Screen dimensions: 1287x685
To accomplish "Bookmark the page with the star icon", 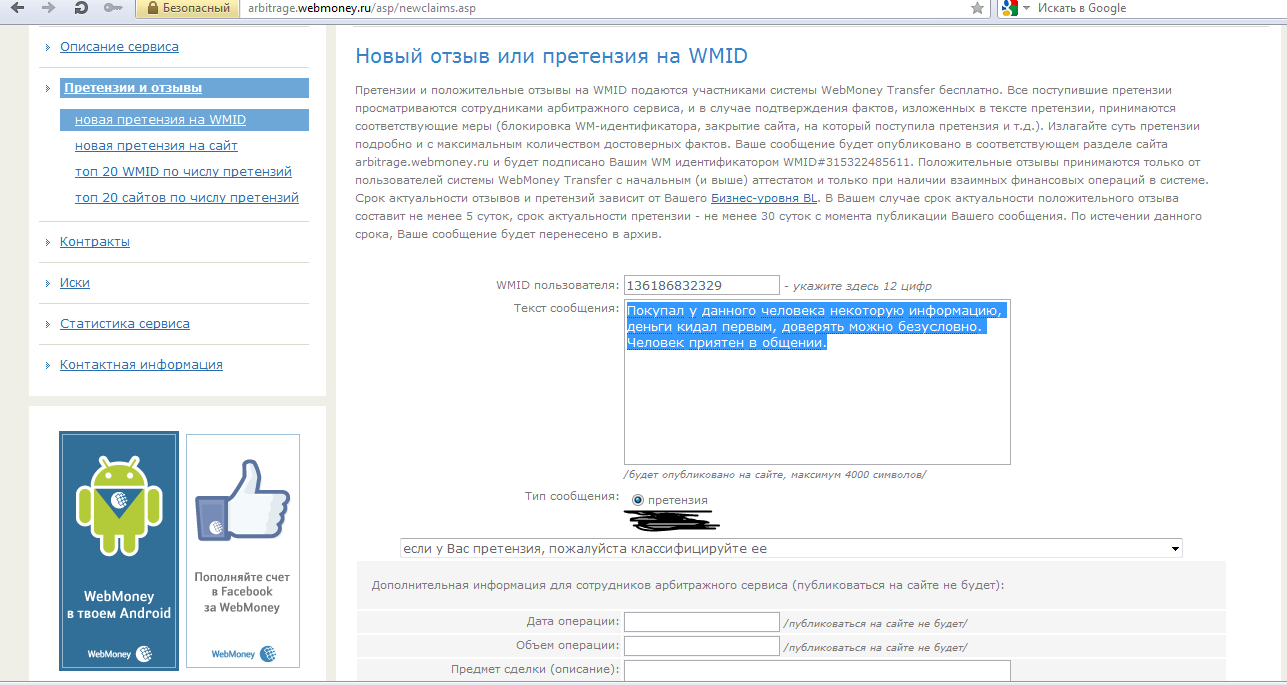I will click(x=977, y=8).
